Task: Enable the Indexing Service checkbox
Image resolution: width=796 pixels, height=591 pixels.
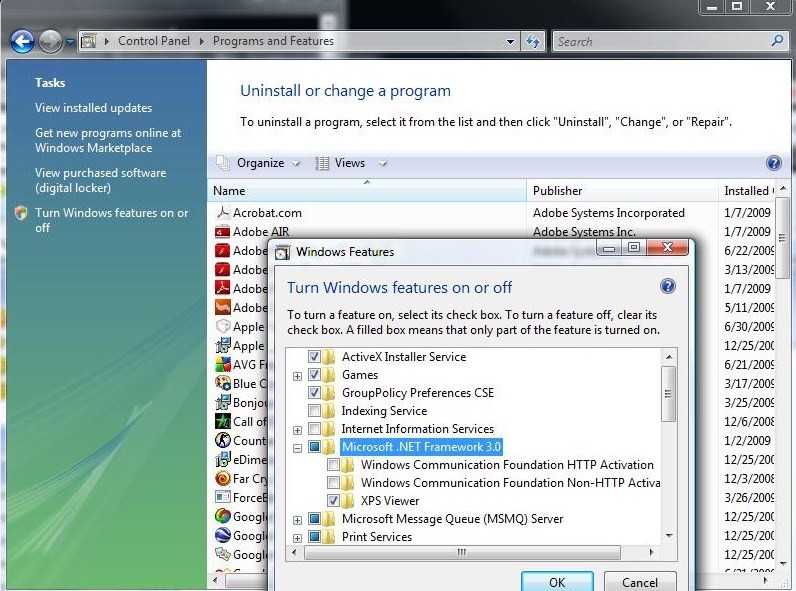Action: coord(314,411)
